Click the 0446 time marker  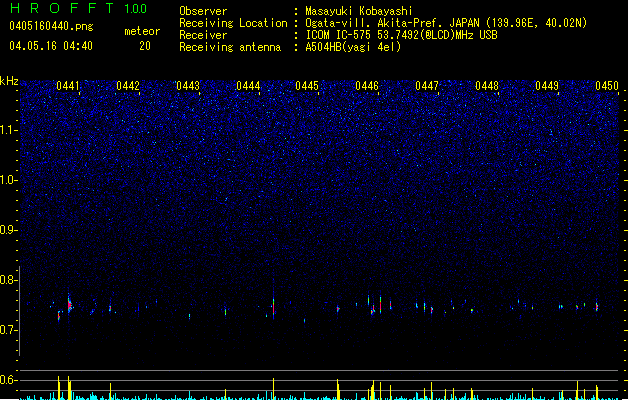click(367, 86)
